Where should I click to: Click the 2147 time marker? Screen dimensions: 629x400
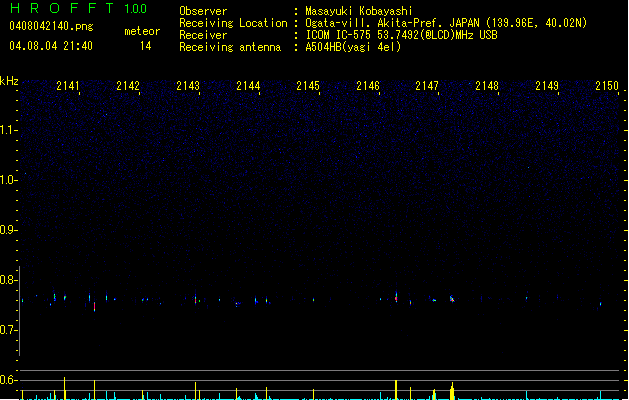(x=427, y=86)
